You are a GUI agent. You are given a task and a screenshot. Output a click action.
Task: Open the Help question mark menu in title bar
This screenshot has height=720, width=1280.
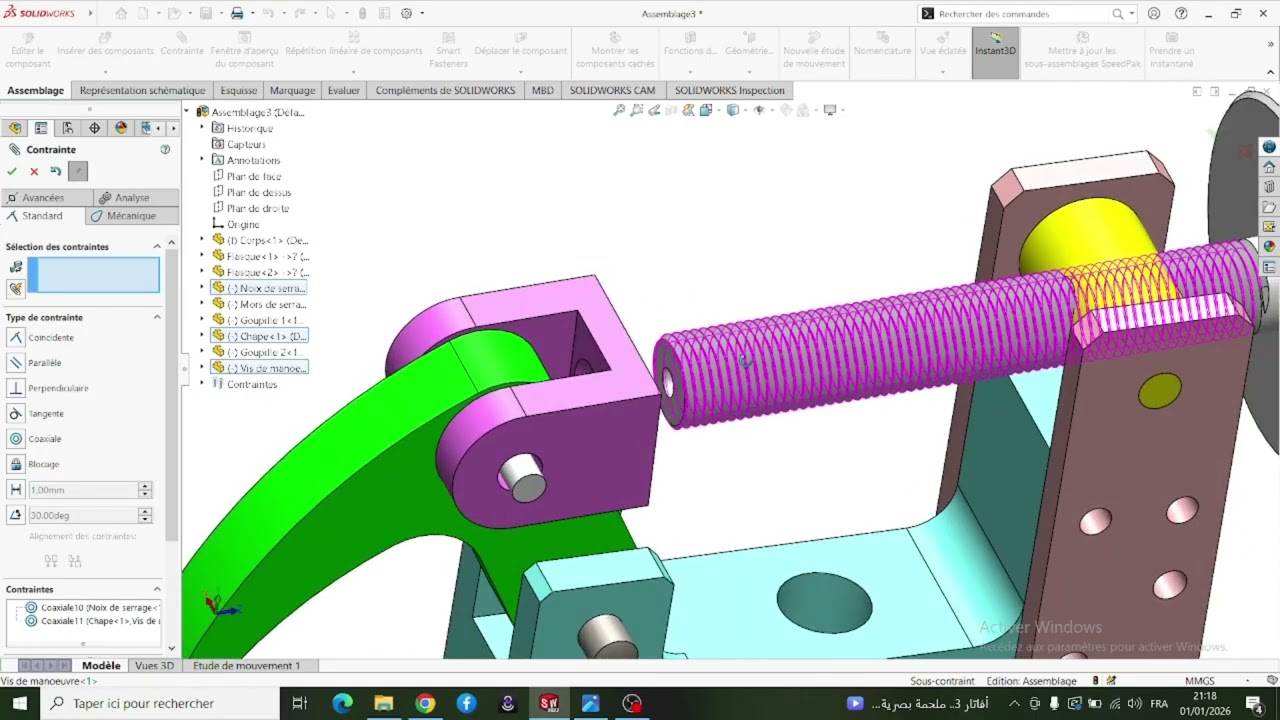coord(1181,14)
